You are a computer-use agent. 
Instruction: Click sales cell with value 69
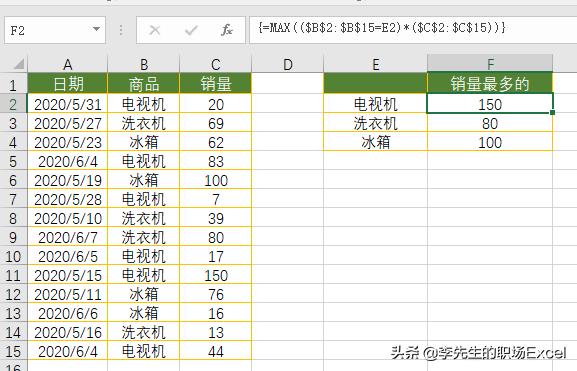(216, 123)
